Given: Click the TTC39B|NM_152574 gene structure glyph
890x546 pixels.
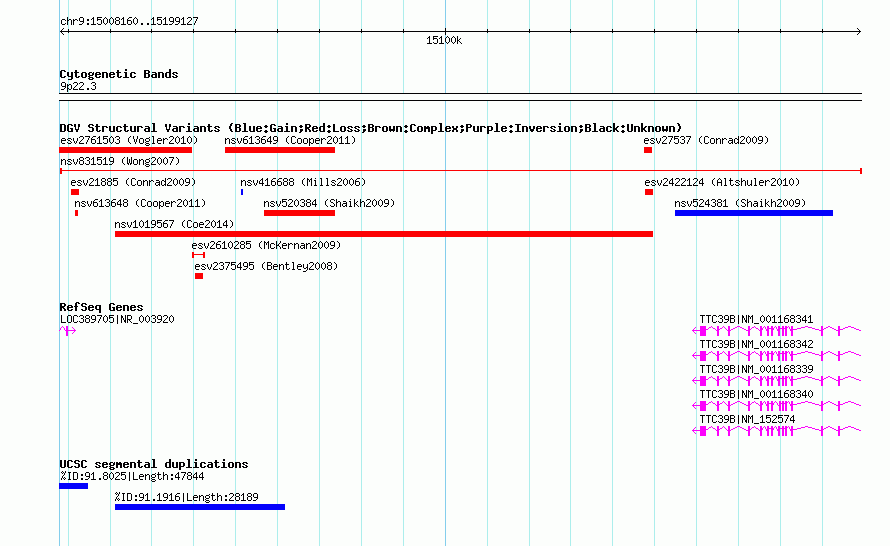Looking at the screenshot, I should coord(776,430).
